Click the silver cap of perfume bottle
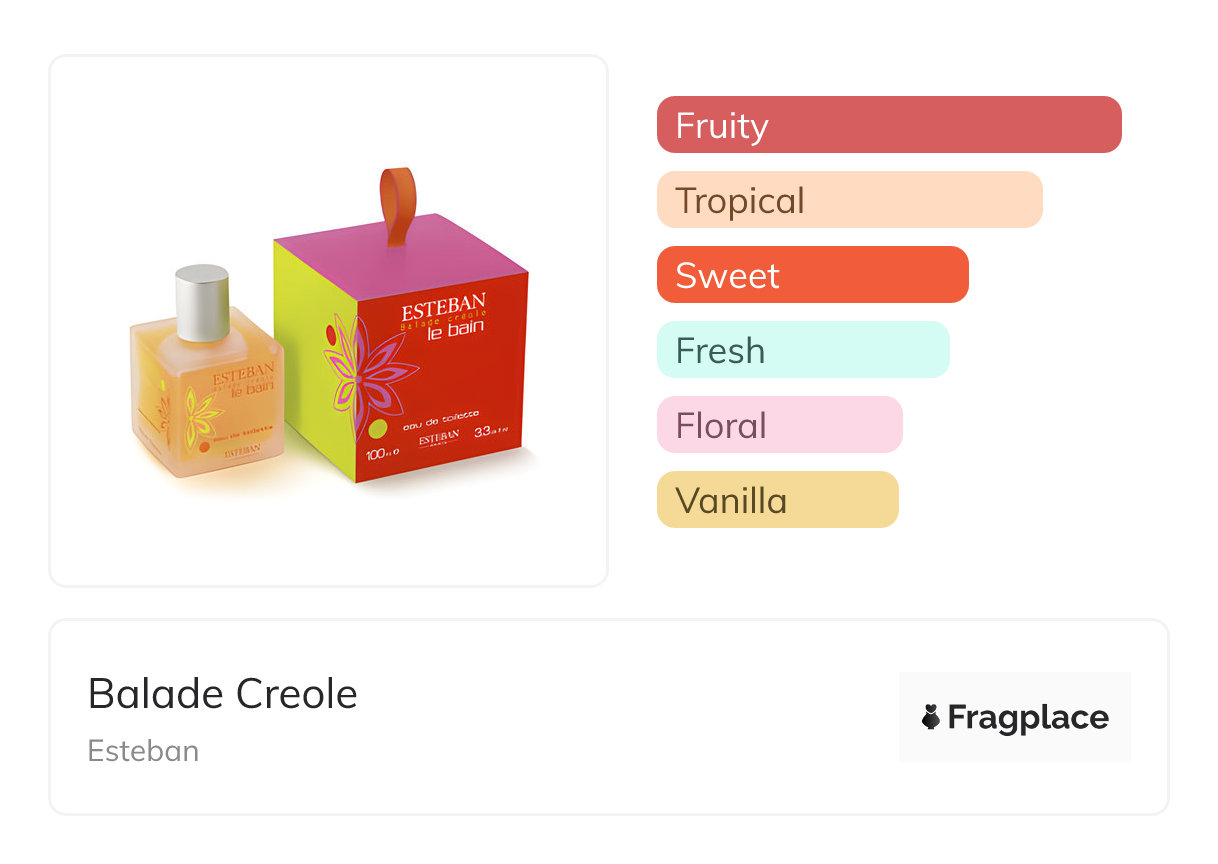1218x864 pixels. 202,301
